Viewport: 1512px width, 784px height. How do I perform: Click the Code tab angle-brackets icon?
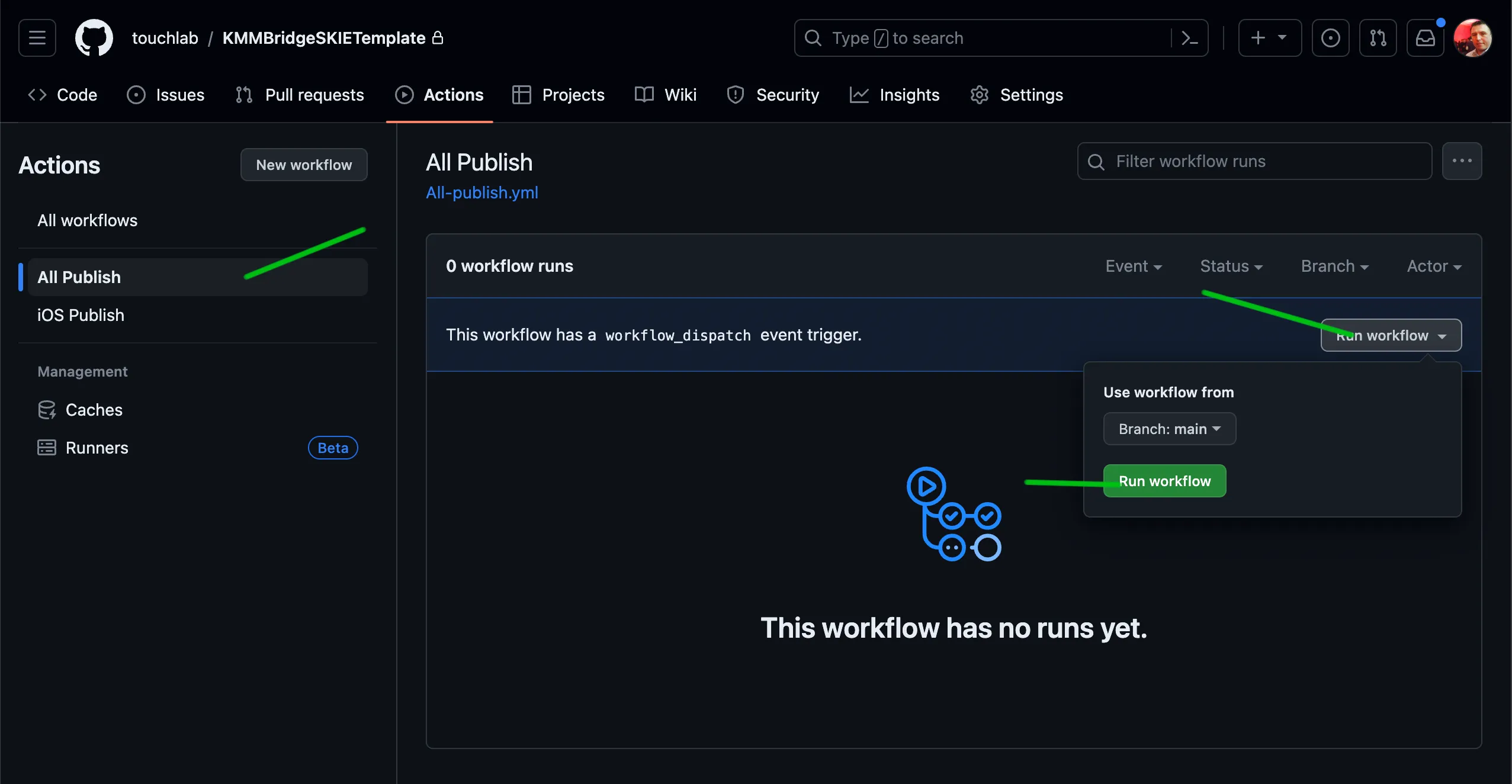[37, 95]
